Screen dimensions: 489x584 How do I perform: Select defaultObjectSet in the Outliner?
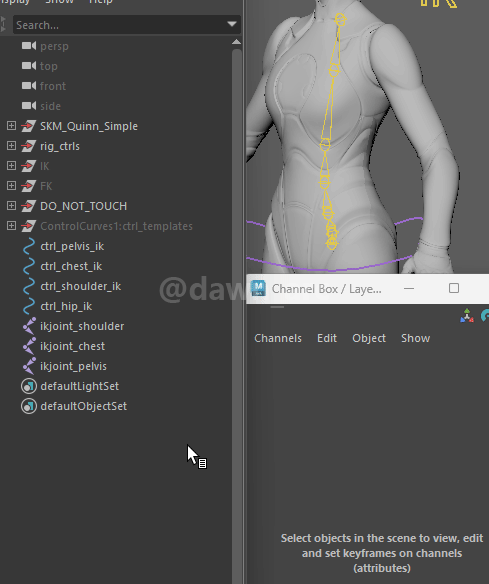point(83,406)
